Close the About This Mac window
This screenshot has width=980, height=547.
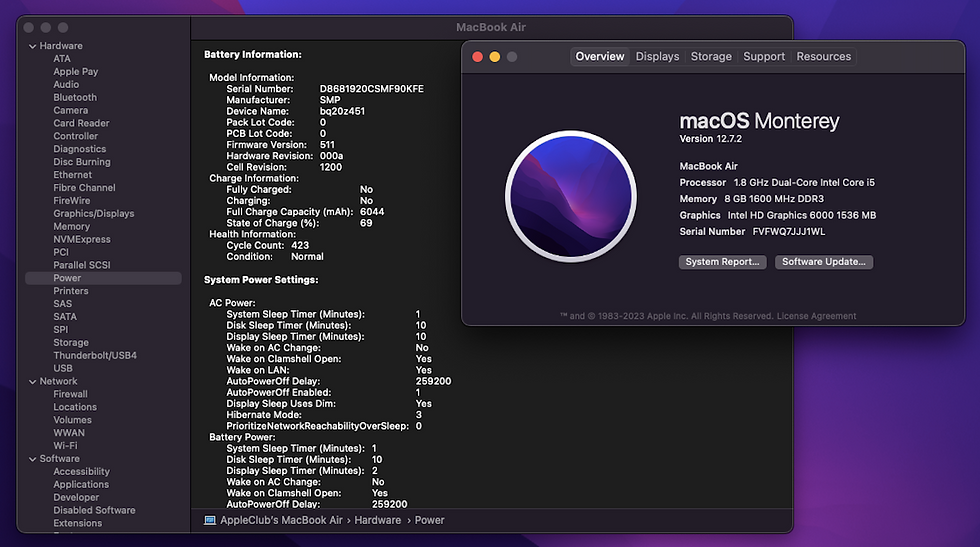click(x=478, y=57)
